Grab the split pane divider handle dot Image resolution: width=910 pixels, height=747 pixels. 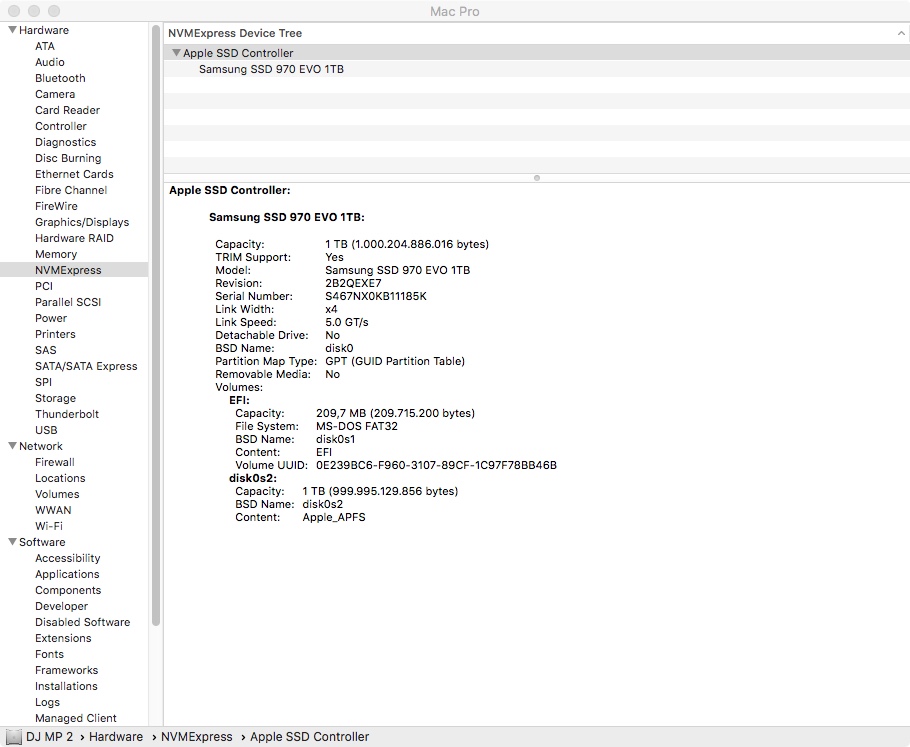pyautogui.click(x=537, y=178)
